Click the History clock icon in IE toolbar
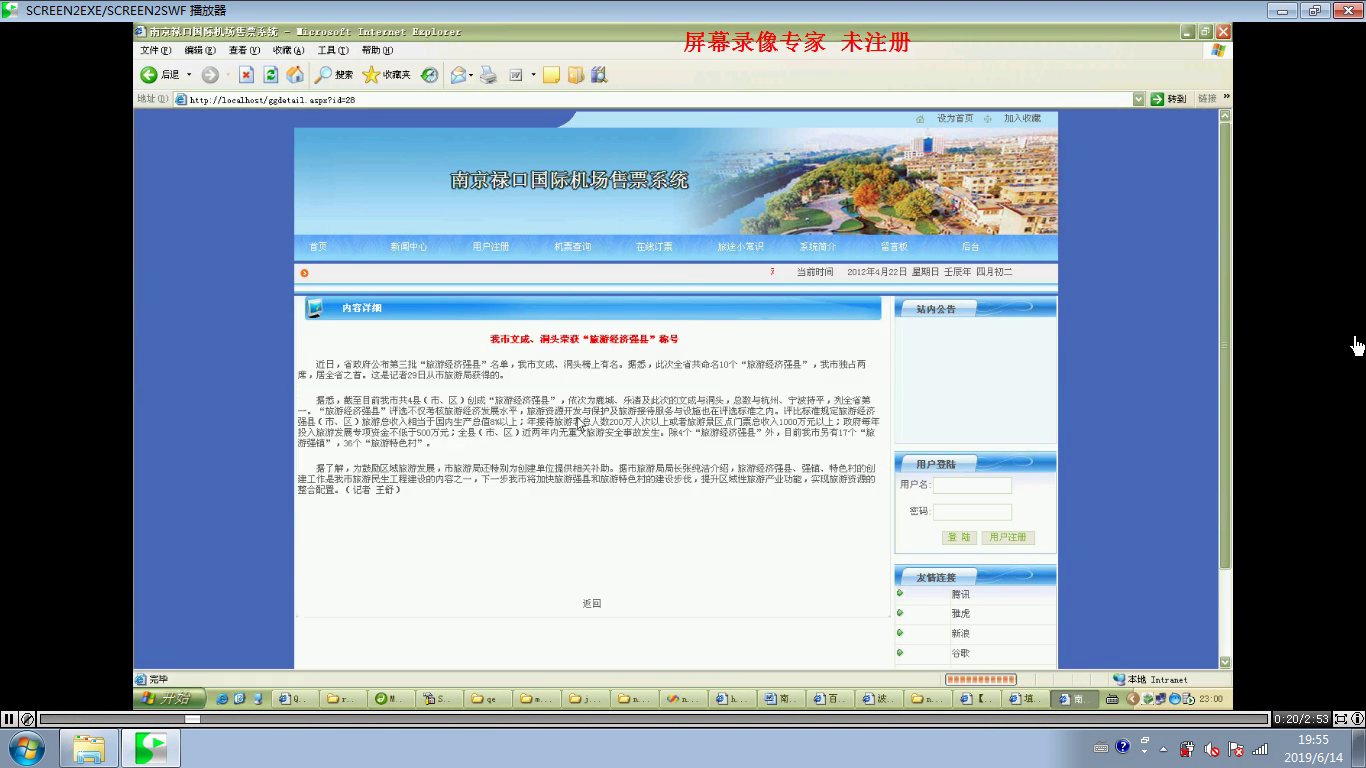The height and width of the screenshot is (768, 1366). 429,75
